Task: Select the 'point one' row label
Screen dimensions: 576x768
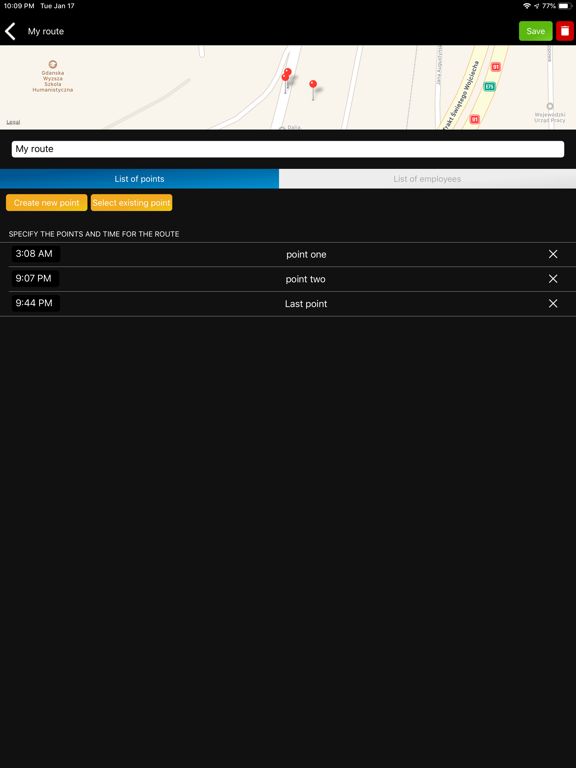Action: [306, 255]
